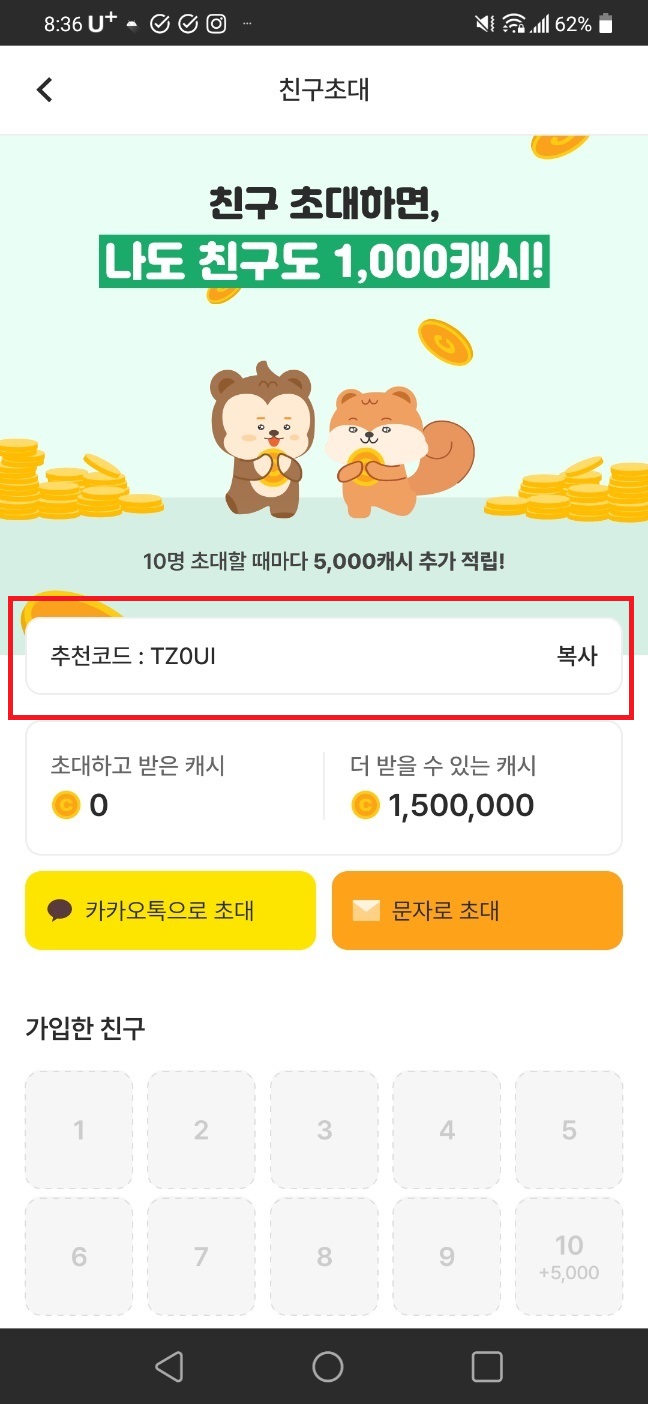The width and height of the screenshot is (648, 1404).
Task: Tap the KakaoTalk speech bubble icon
Action: coord(60,910)
